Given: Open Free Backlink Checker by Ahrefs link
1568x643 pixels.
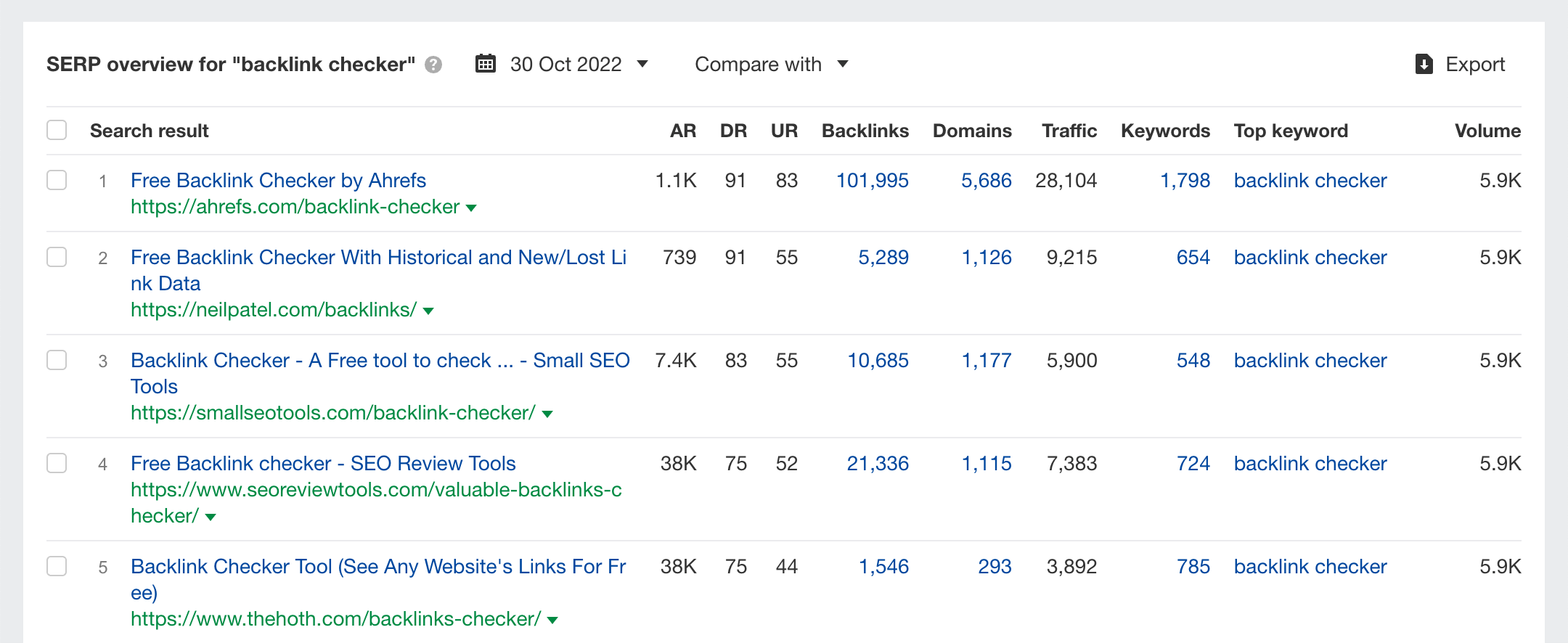Looking at the screenshot, I should pos(278,180).
